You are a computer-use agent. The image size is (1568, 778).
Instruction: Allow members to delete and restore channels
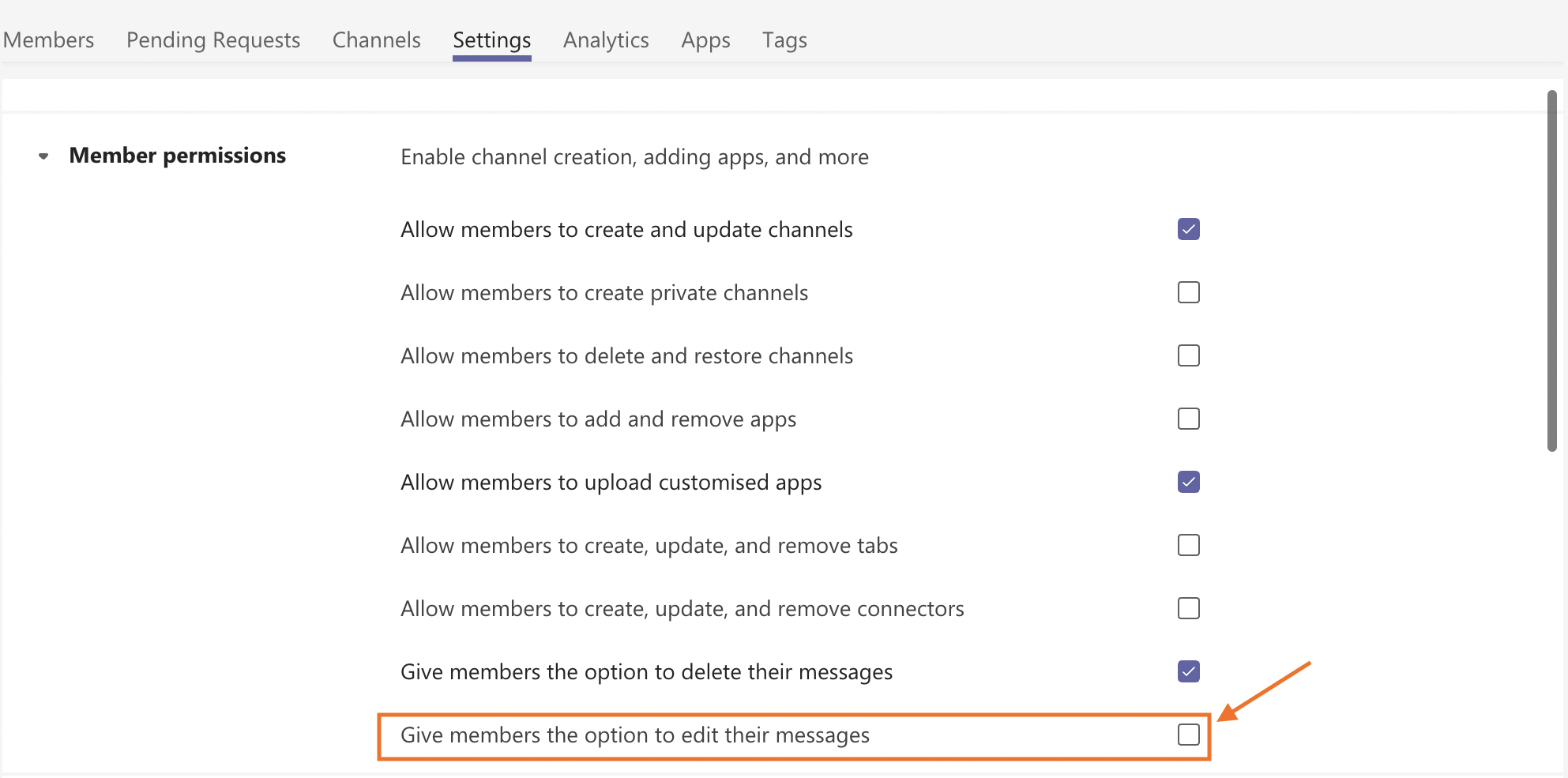coord(1188,355)
